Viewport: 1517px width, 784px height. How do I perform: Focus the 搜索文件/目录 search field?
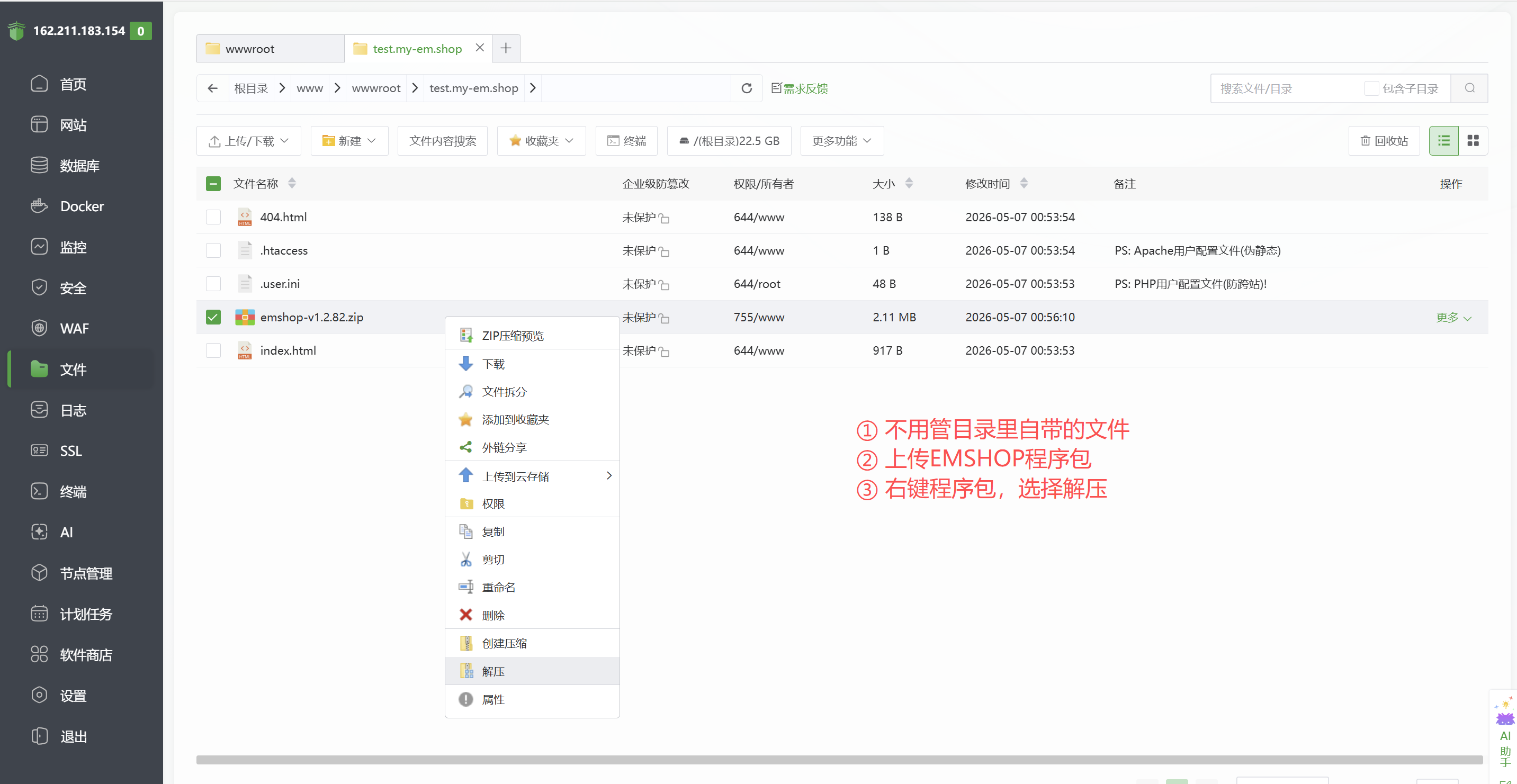(x=1287, y=88)
